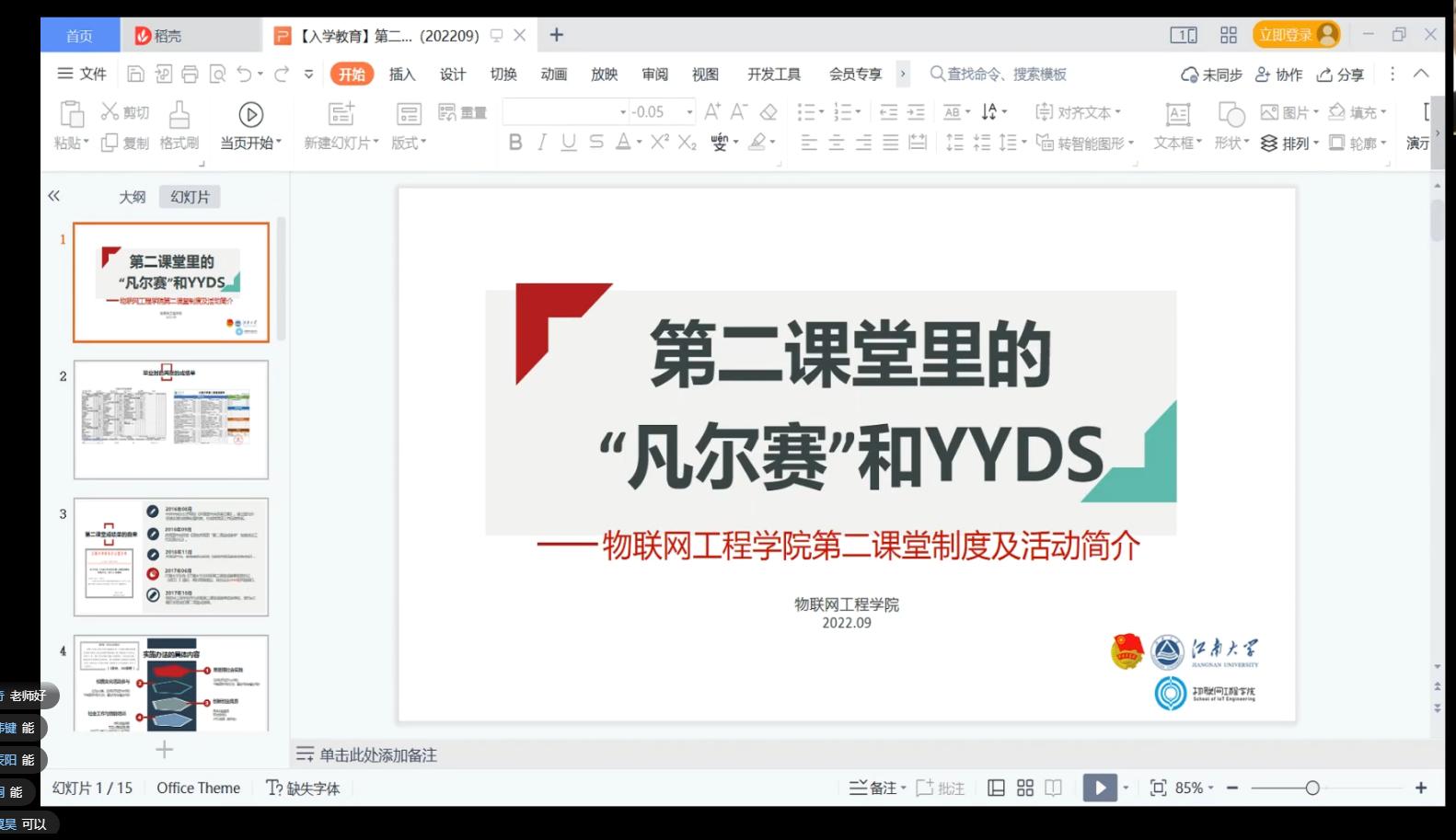Click the fit slide to window icon
Image resolution: width=1456 pixels, height=840 pixels.
(x=1158, y=788)
